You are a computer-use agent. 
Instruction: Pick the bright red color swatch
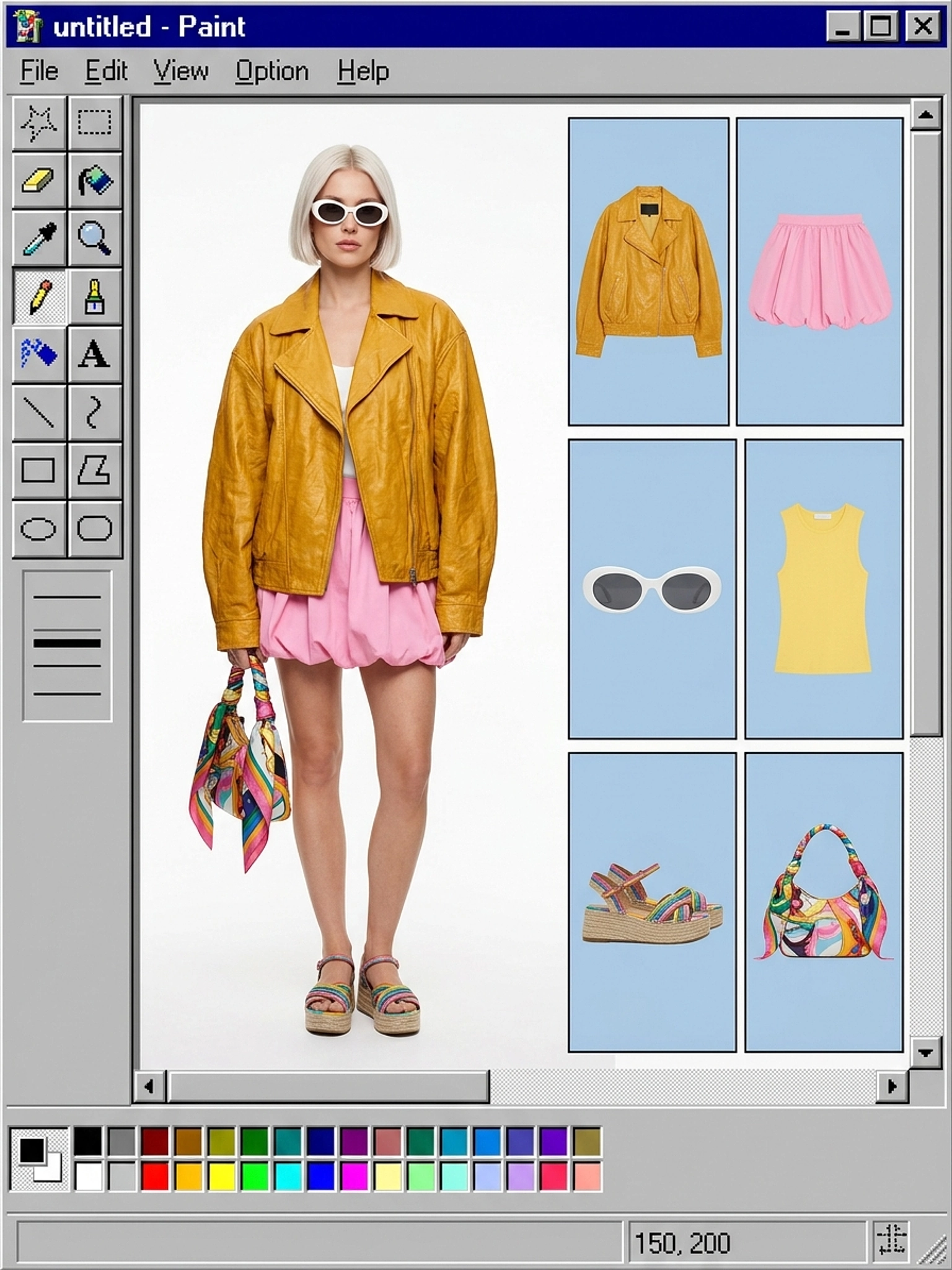click(154, 1176)
